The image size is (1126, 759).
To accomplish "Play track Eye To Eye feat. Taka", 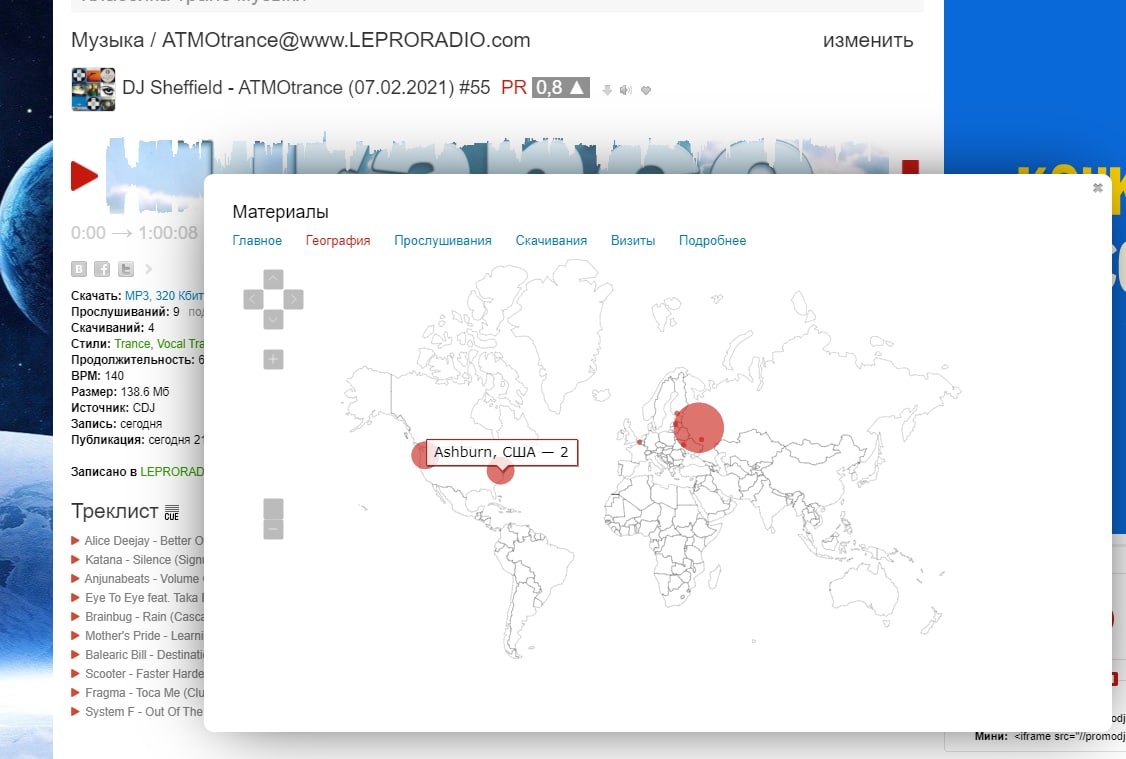I will [75, 597].
